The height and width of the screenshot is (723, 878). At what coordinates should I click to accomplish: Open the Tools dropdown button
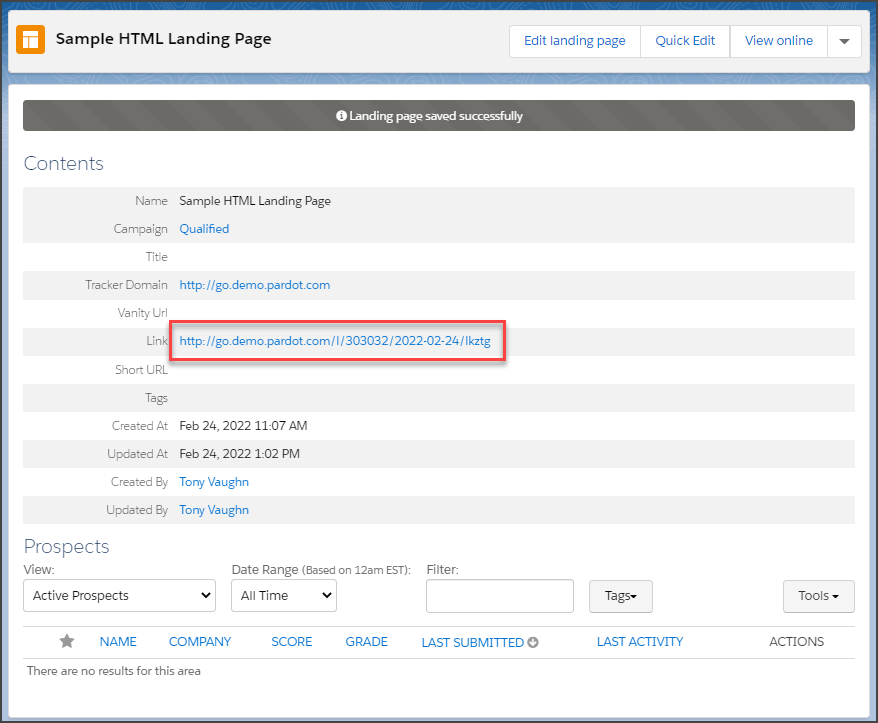819,596
